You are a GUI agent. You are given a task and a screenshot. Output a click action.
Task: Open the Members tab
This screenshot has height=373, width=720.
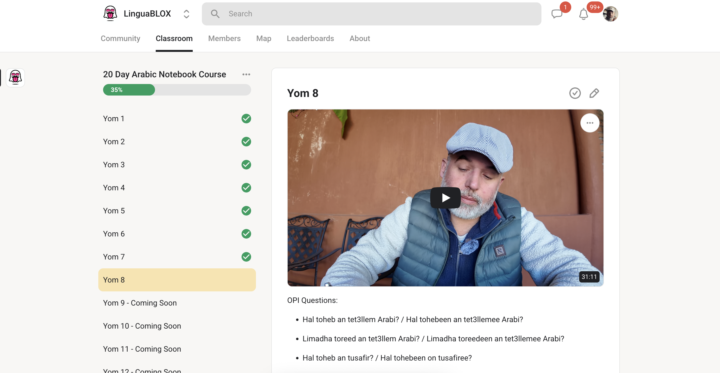pyautogui.click(x=224, y=39)
